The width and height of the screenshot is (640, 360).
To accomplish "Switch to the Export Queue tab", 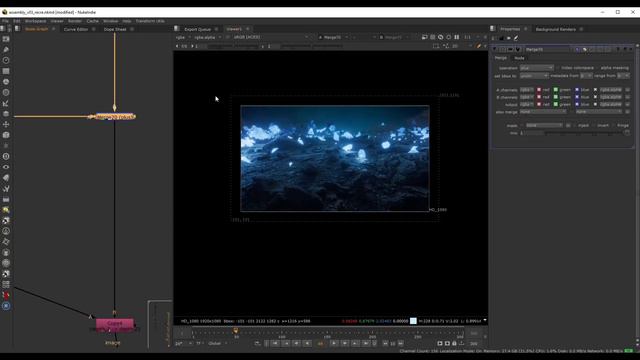I will [198, 29].
